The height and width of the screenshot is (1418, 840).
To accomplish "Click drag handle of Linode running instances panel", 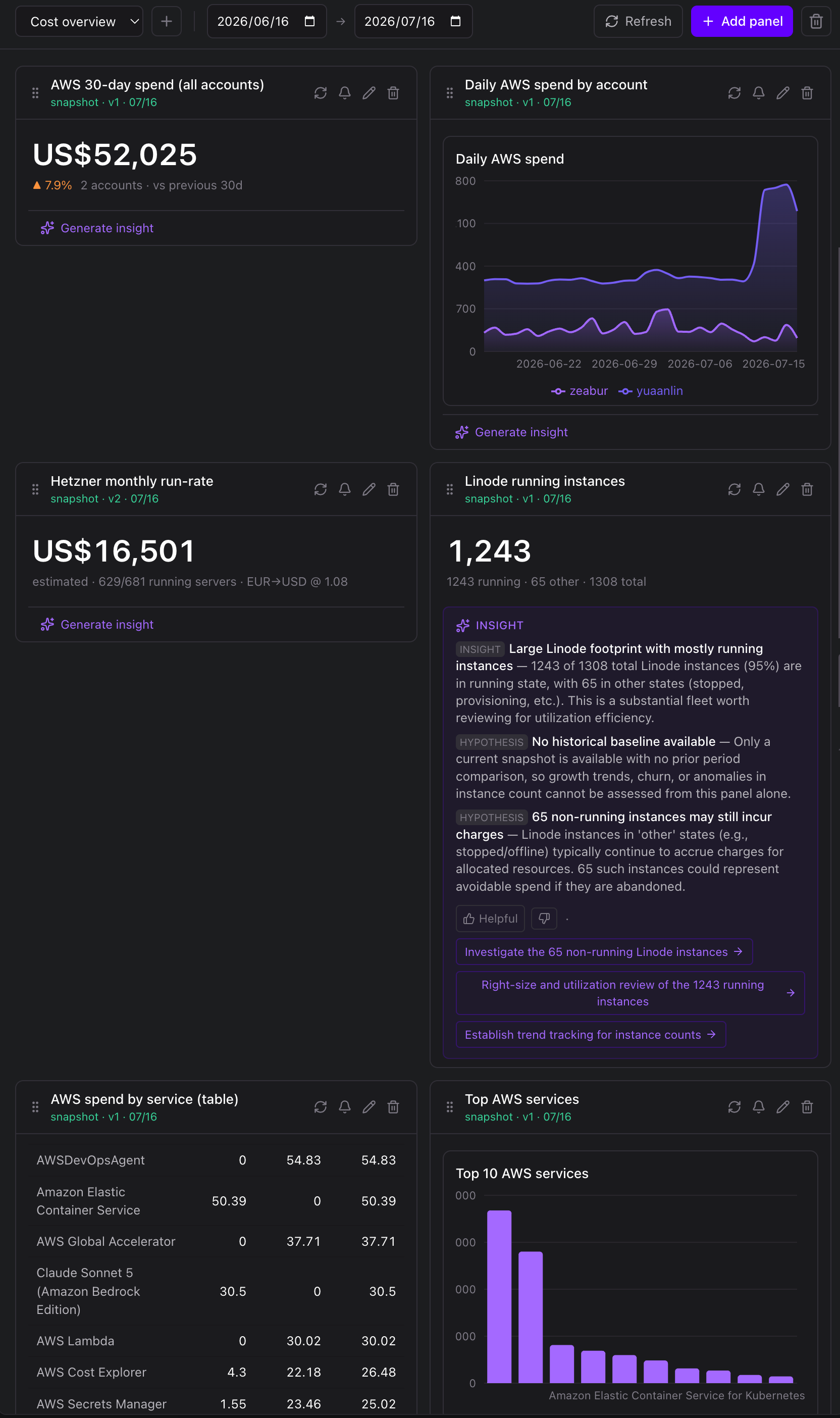I will click(x=449, y=489).
